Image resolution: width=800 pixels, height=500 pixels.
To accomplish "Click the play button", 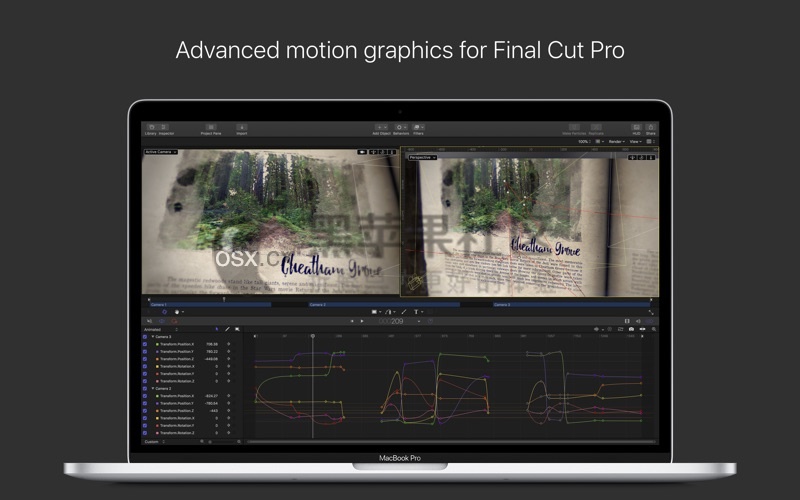I will (x=362, y=321).
